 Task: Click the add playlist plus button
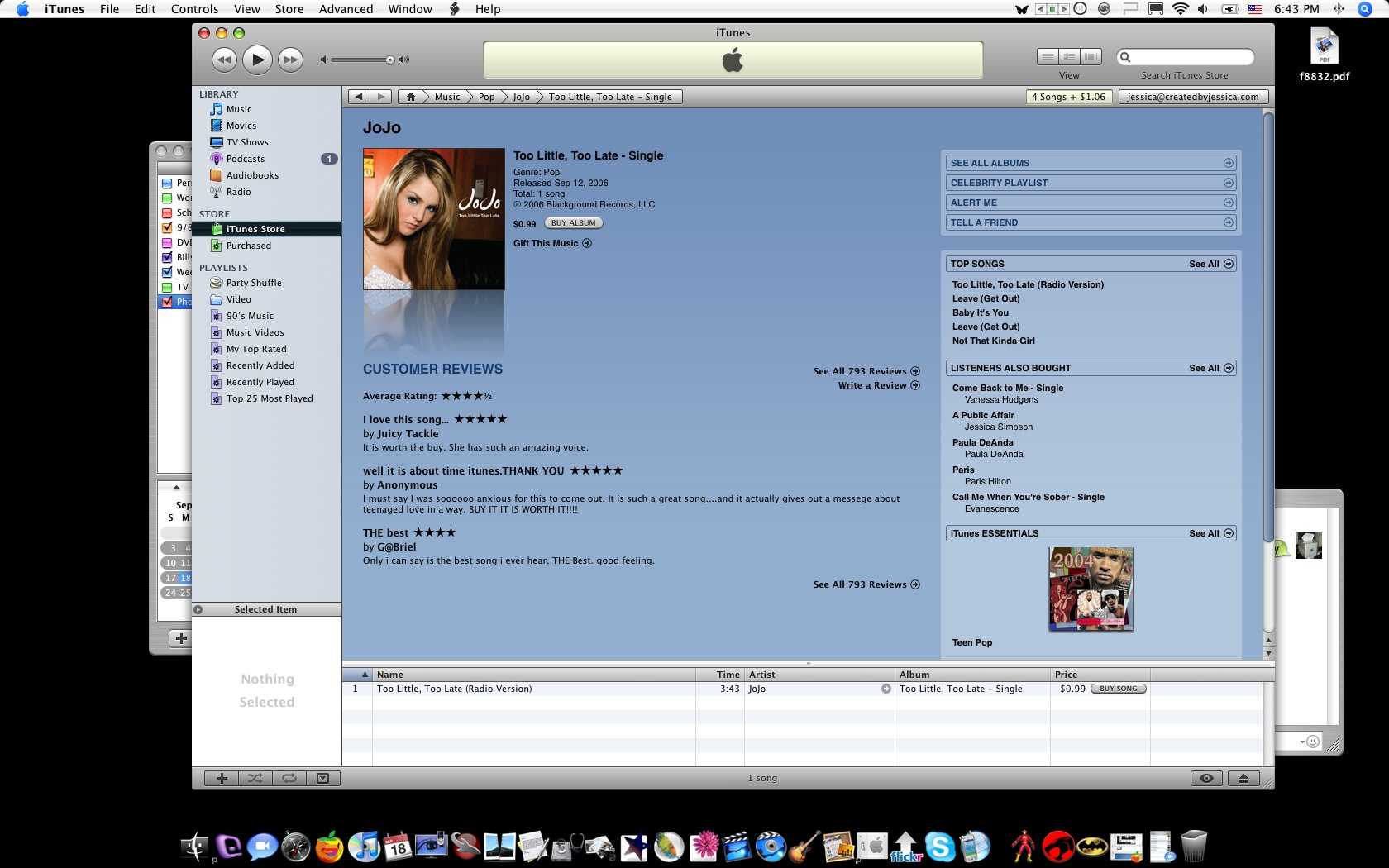pyautogui.click(x=221, y=778)
